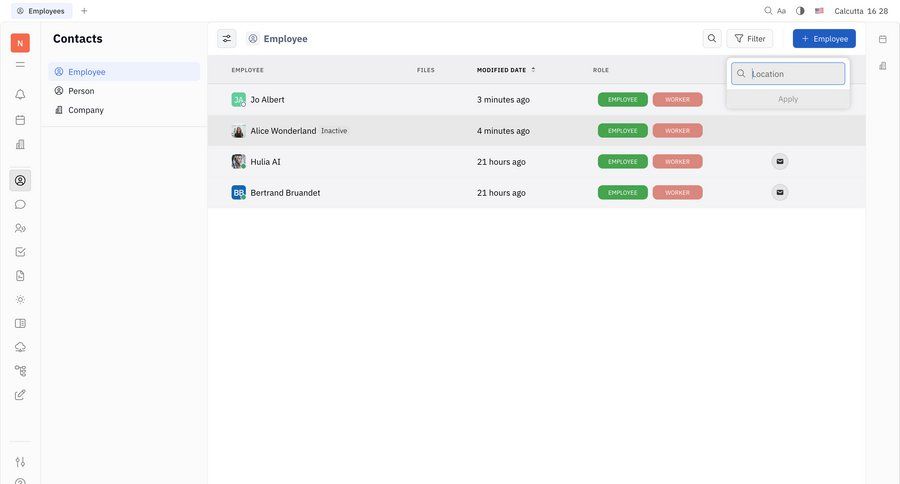Open the orange N workspace avatar
This screenshot has width=900, height=484.
point(20,43)
